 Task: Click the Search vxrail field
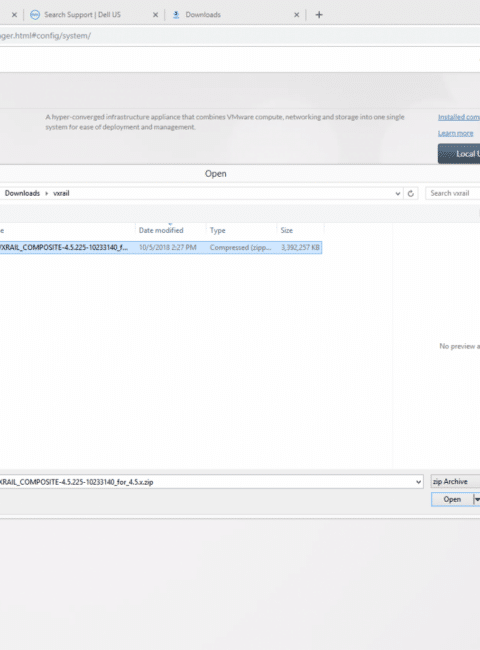click(x=453, y=193)
